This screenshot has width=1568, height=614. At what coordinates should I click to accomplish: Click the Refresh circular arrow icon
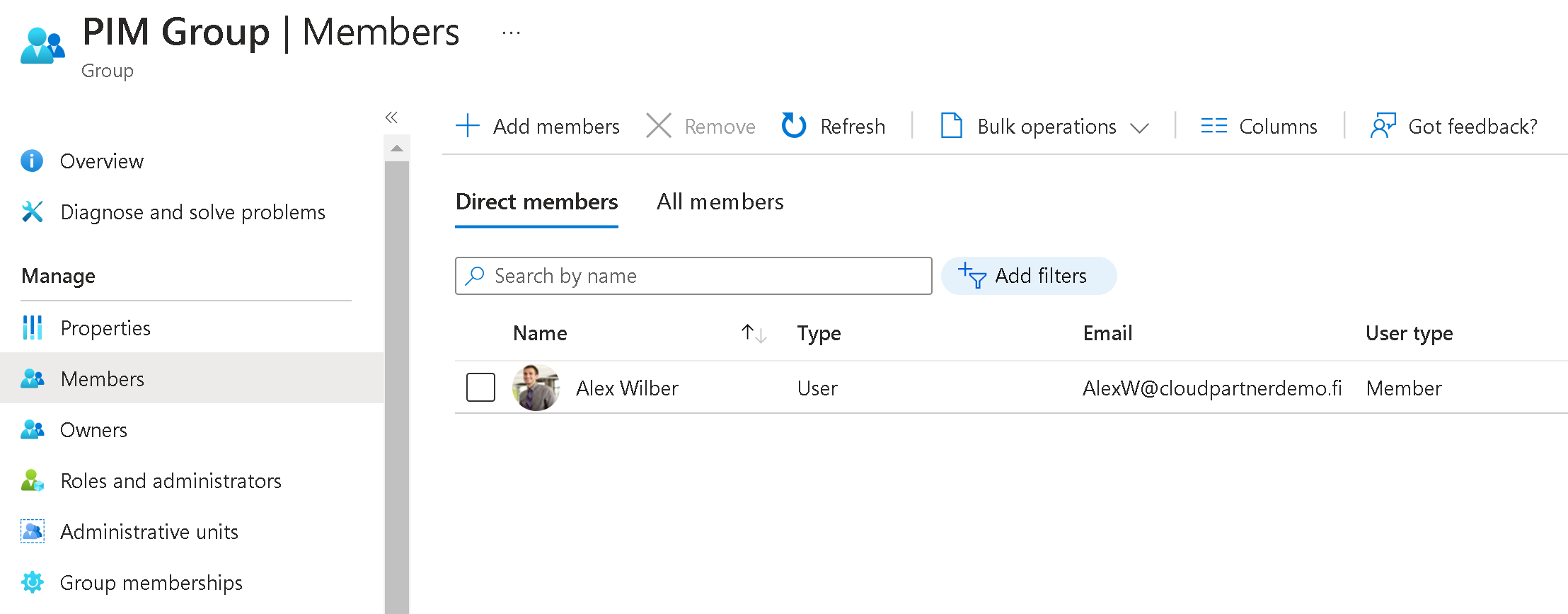click(793, 126)
